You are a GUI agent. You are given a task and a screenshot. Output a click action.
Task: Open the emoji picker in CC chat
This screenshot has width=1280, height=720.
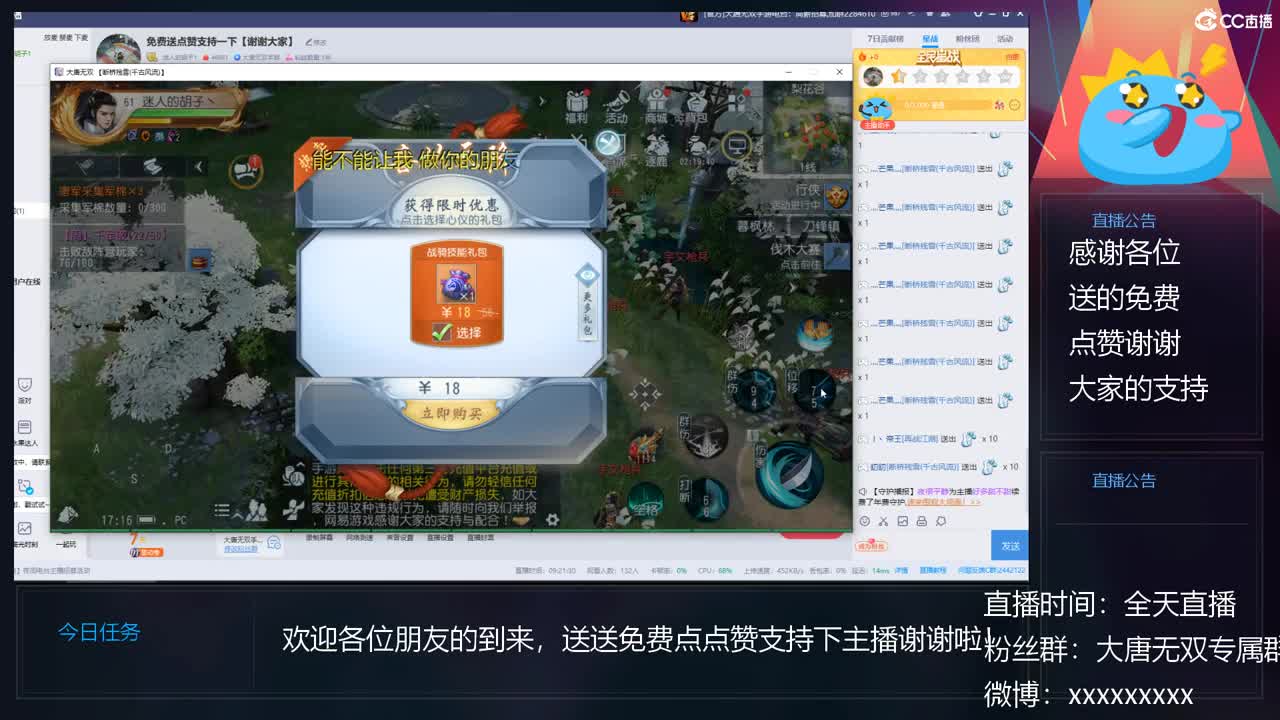tap(864, 521)
